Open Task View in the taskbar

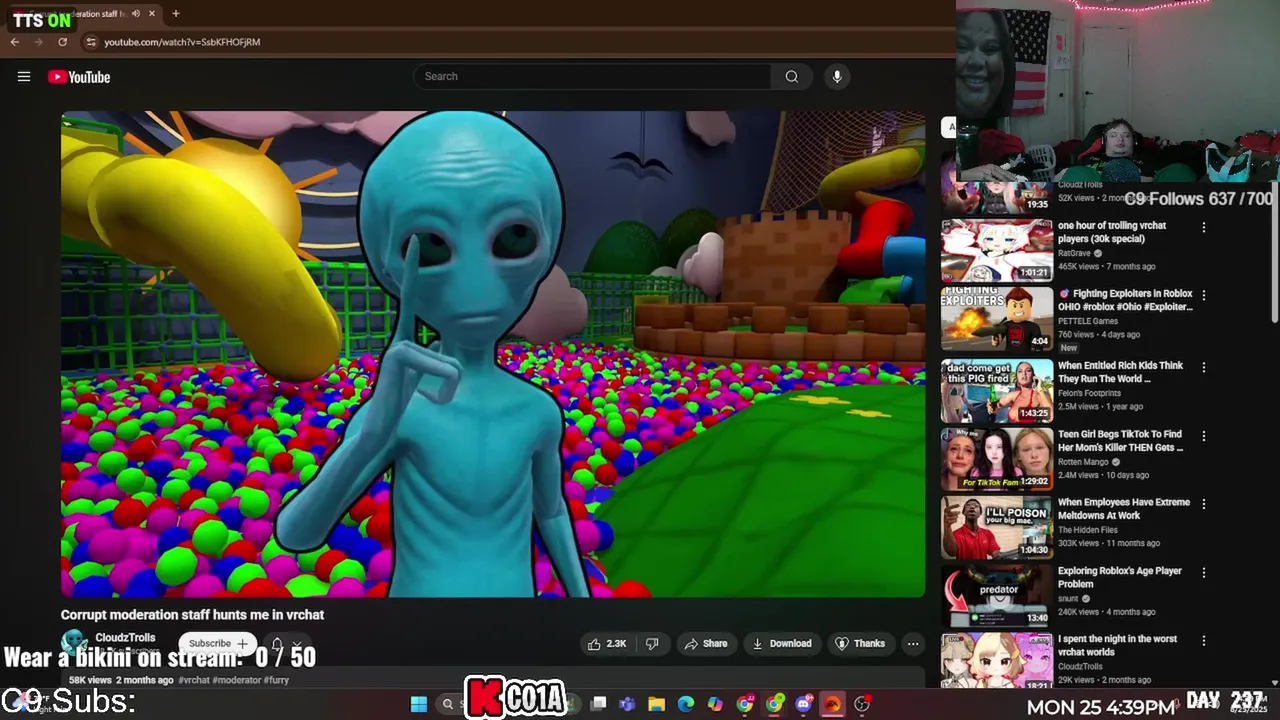tap(598, 704)
